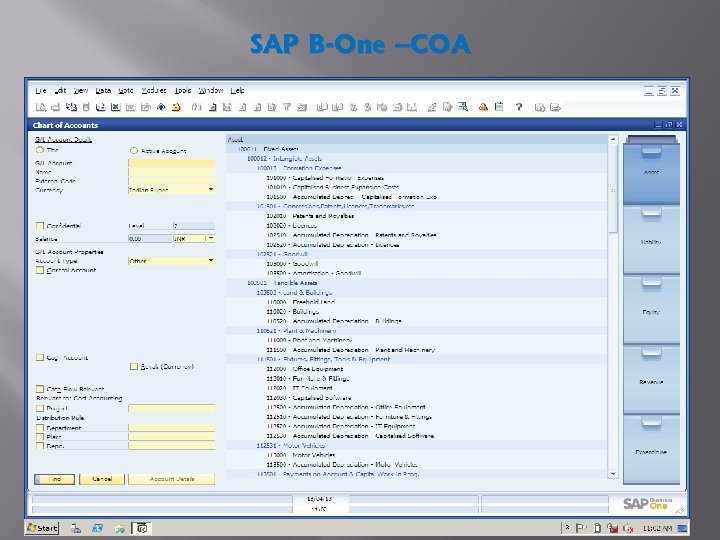
Task: Click the orange Alerts overview icon
Action: (483, 107)
